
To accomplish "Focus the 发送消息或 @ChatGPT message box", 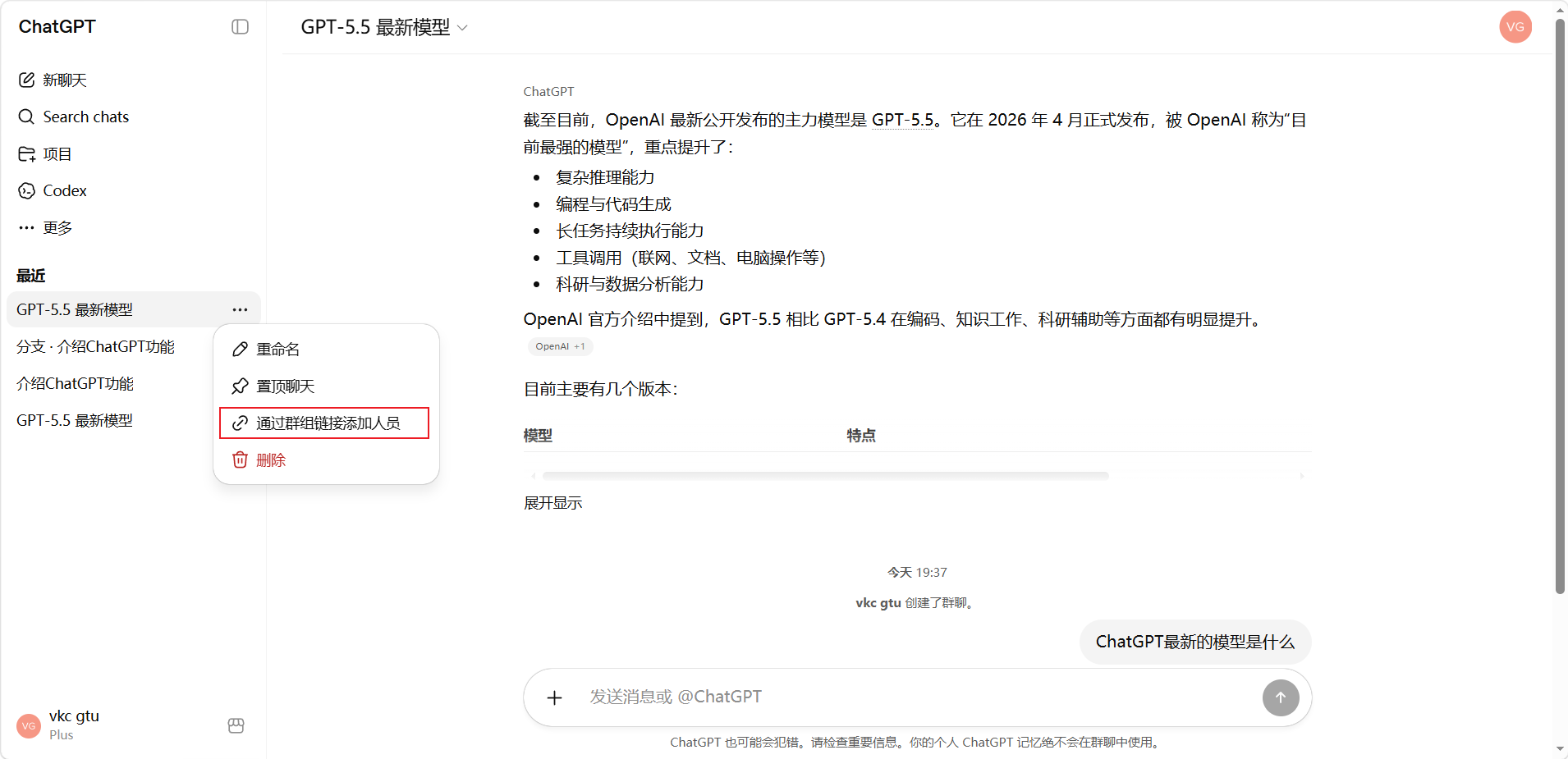I will tap(918, 697).
